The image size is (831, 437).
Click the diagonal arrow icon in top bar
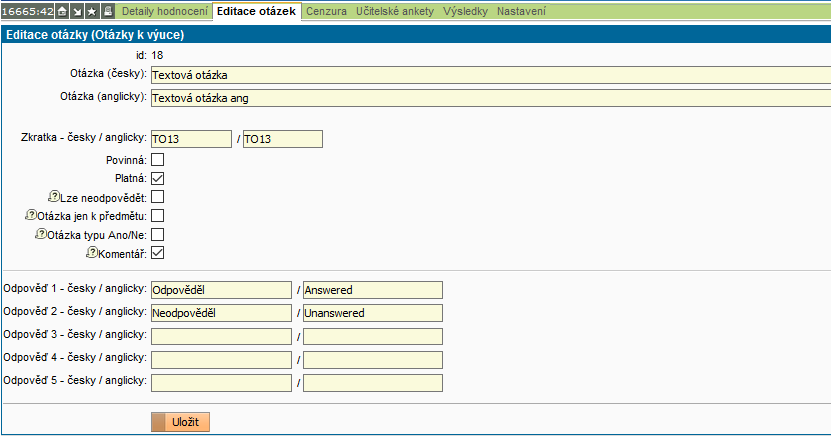point(77,11)
